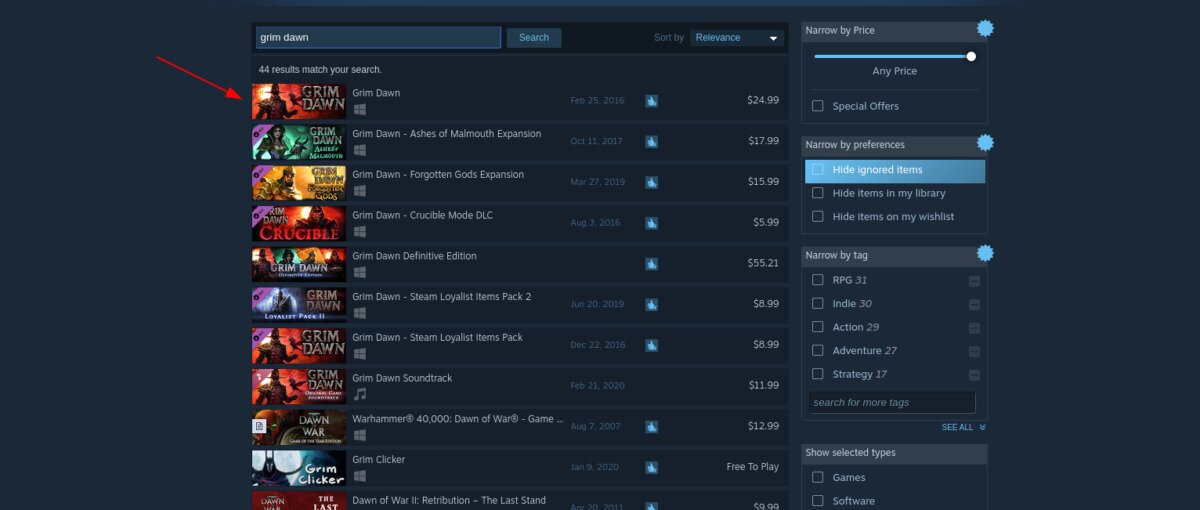The height and width of the screenshot is (510, 1200).
Task: Filter results by RPG tag
Action: (x=818, y=280)
